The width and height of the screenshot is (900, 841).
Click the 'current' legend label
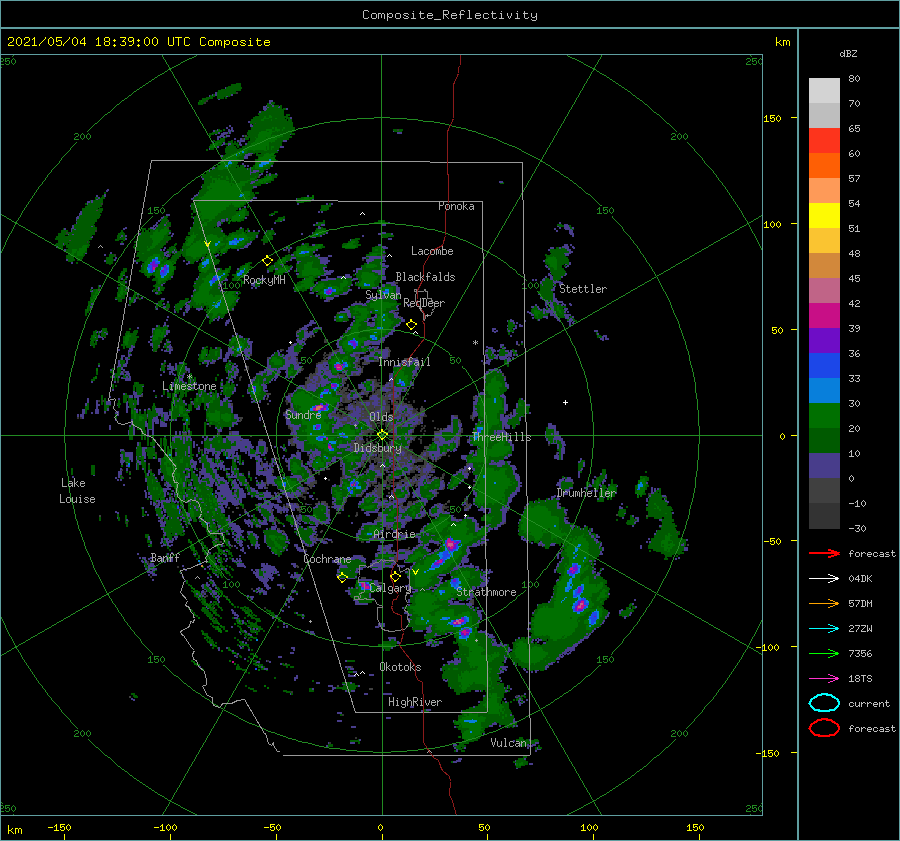pyautogui.click(x=869, y=704)
